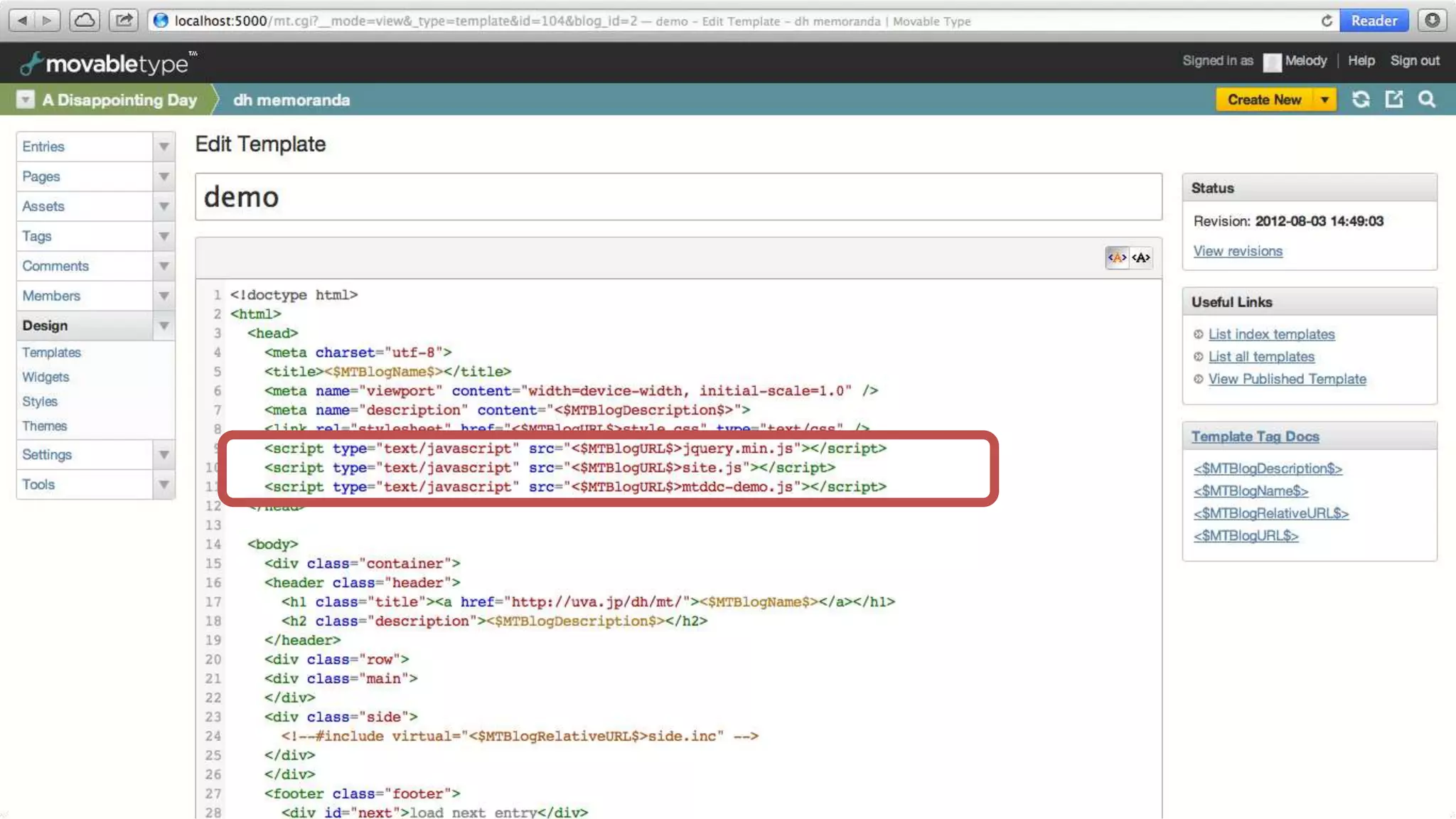Screen dimensions: 1456x819
Task: Switch to plain text editor icon
Action: (1141, 257)
